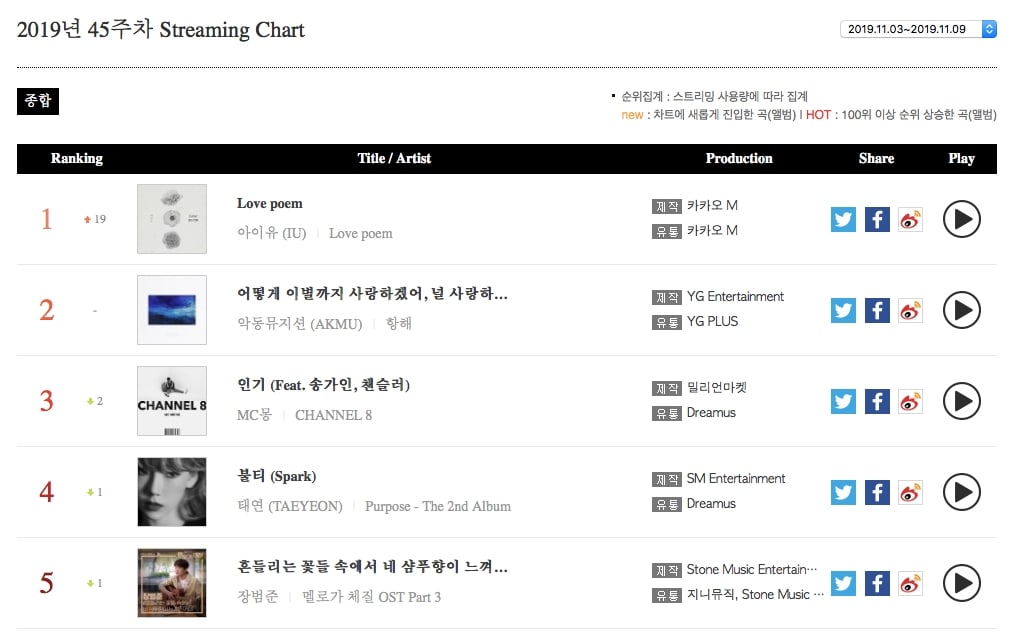Share Love poem on Twitter
1020x637 pixels.
tap(843, 219)
